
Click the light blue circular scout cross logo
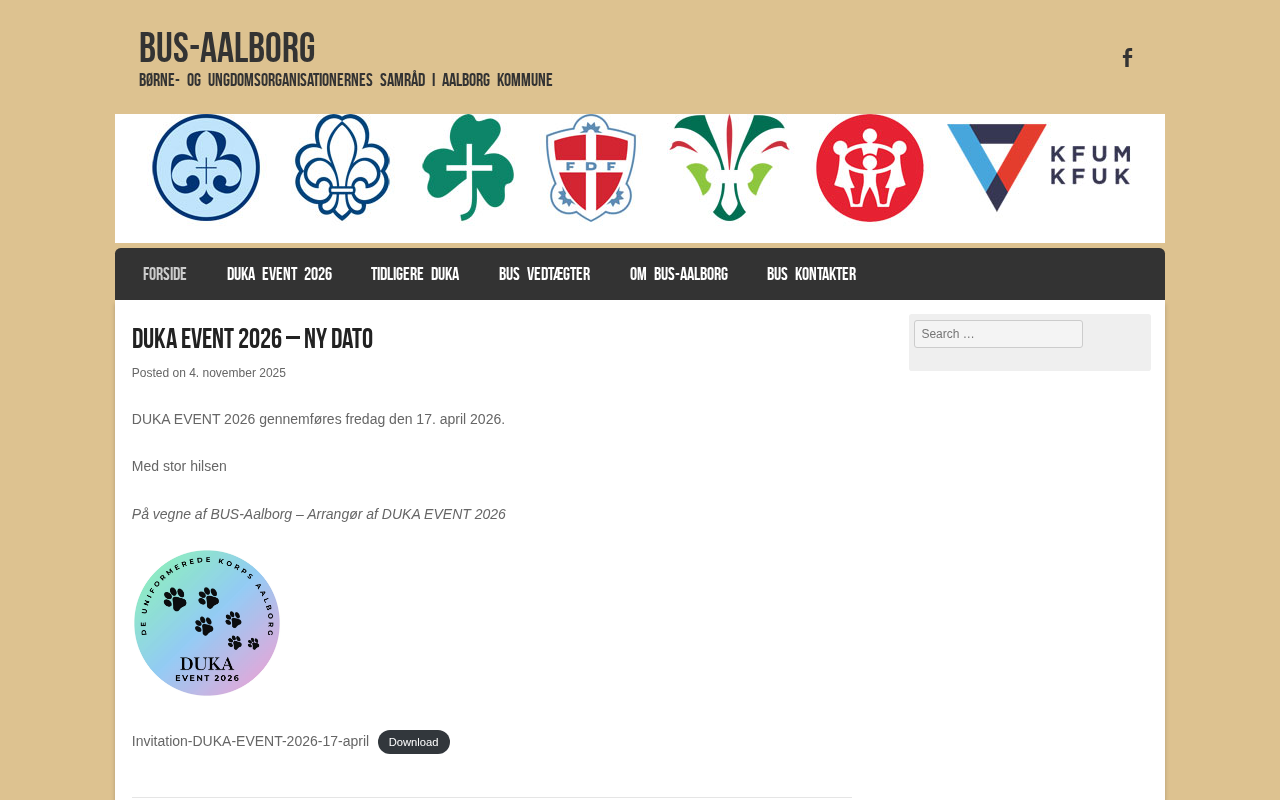206,167
